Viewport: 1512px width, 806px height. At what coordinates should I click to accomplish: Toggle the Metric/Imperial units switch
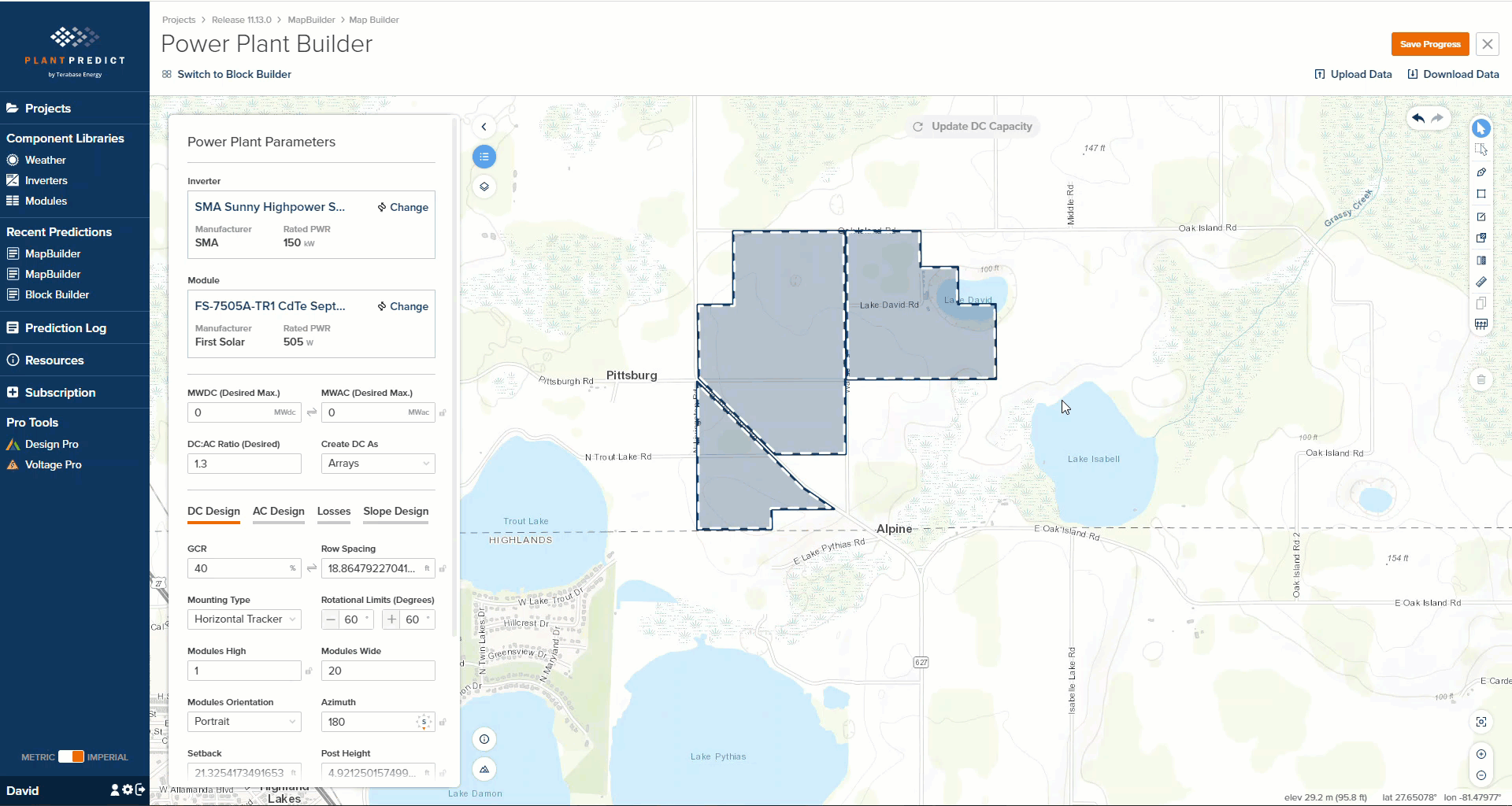point(71,756)
